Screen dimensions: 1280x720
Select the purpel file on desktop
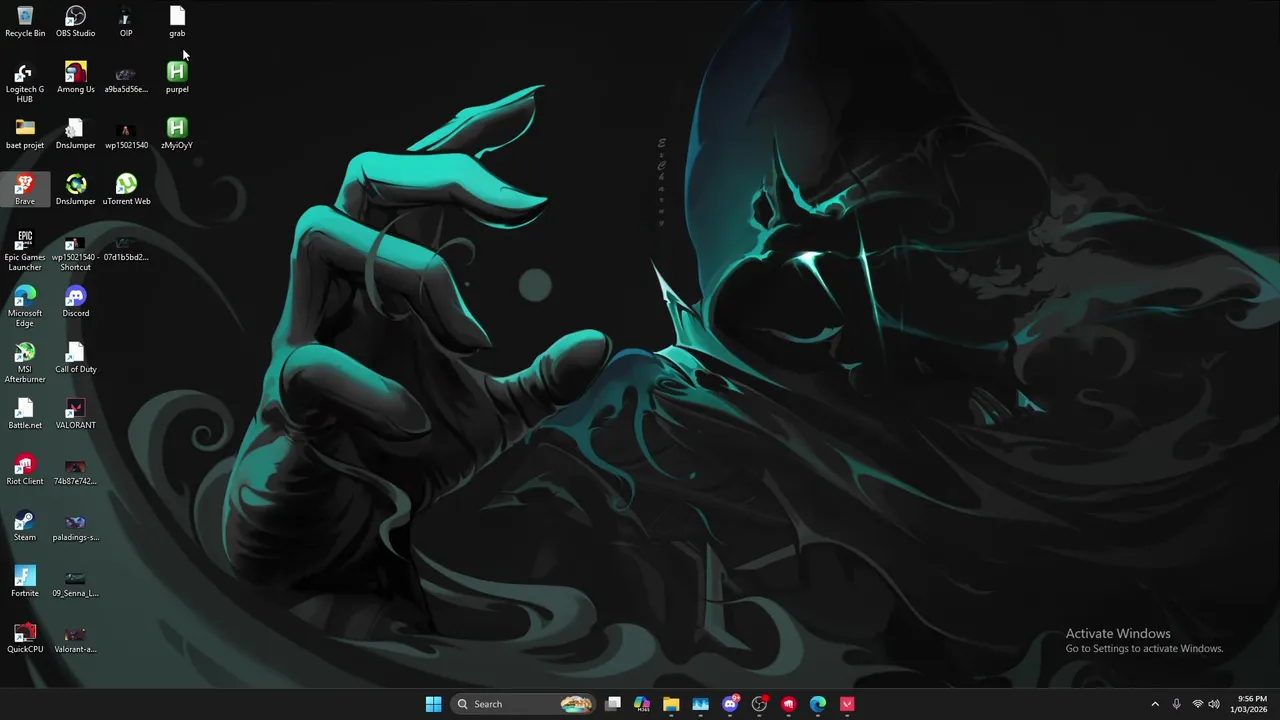tap(177, 78)
